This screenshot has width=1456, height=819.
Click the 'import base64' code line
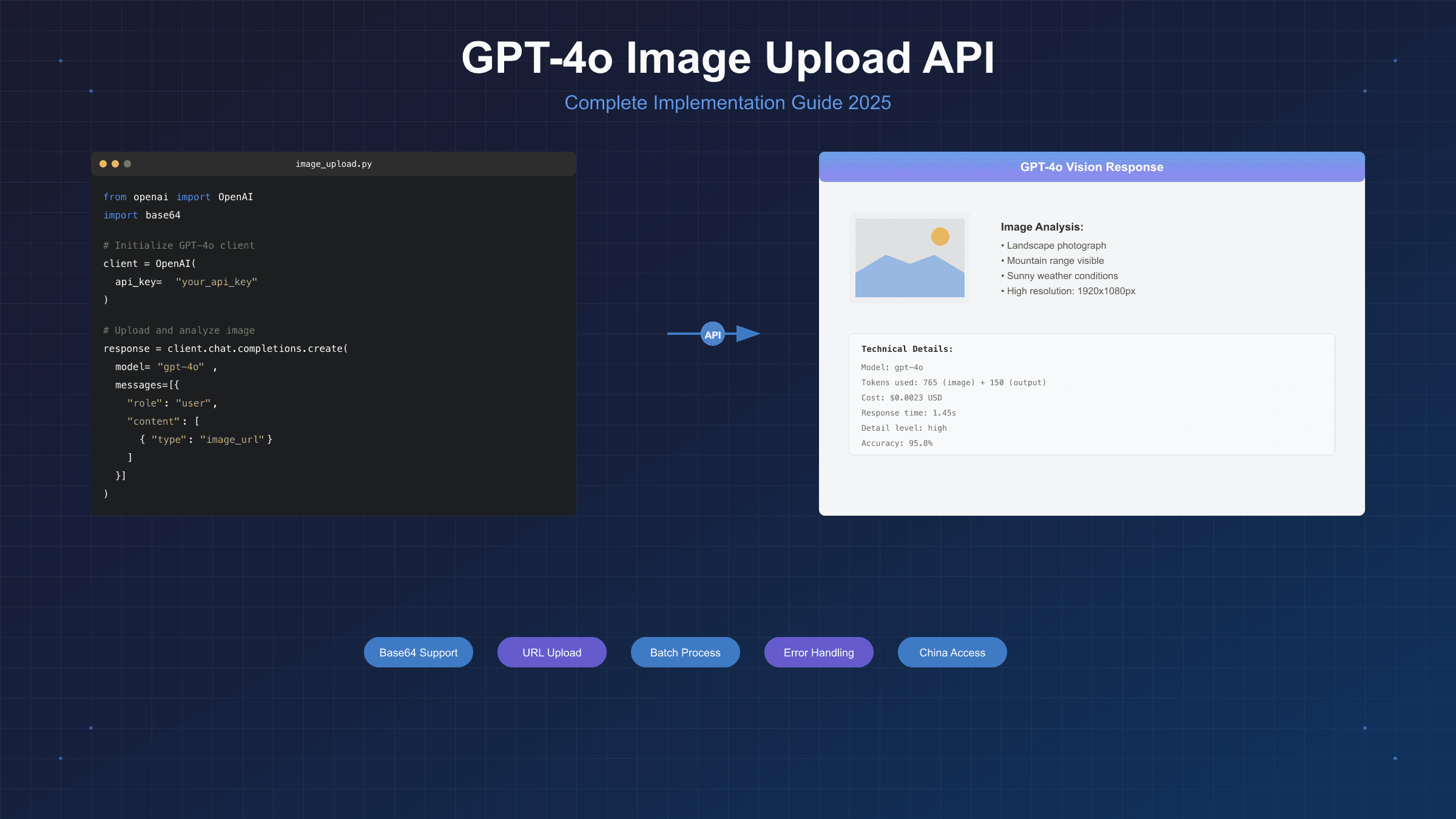pos(142,215)
